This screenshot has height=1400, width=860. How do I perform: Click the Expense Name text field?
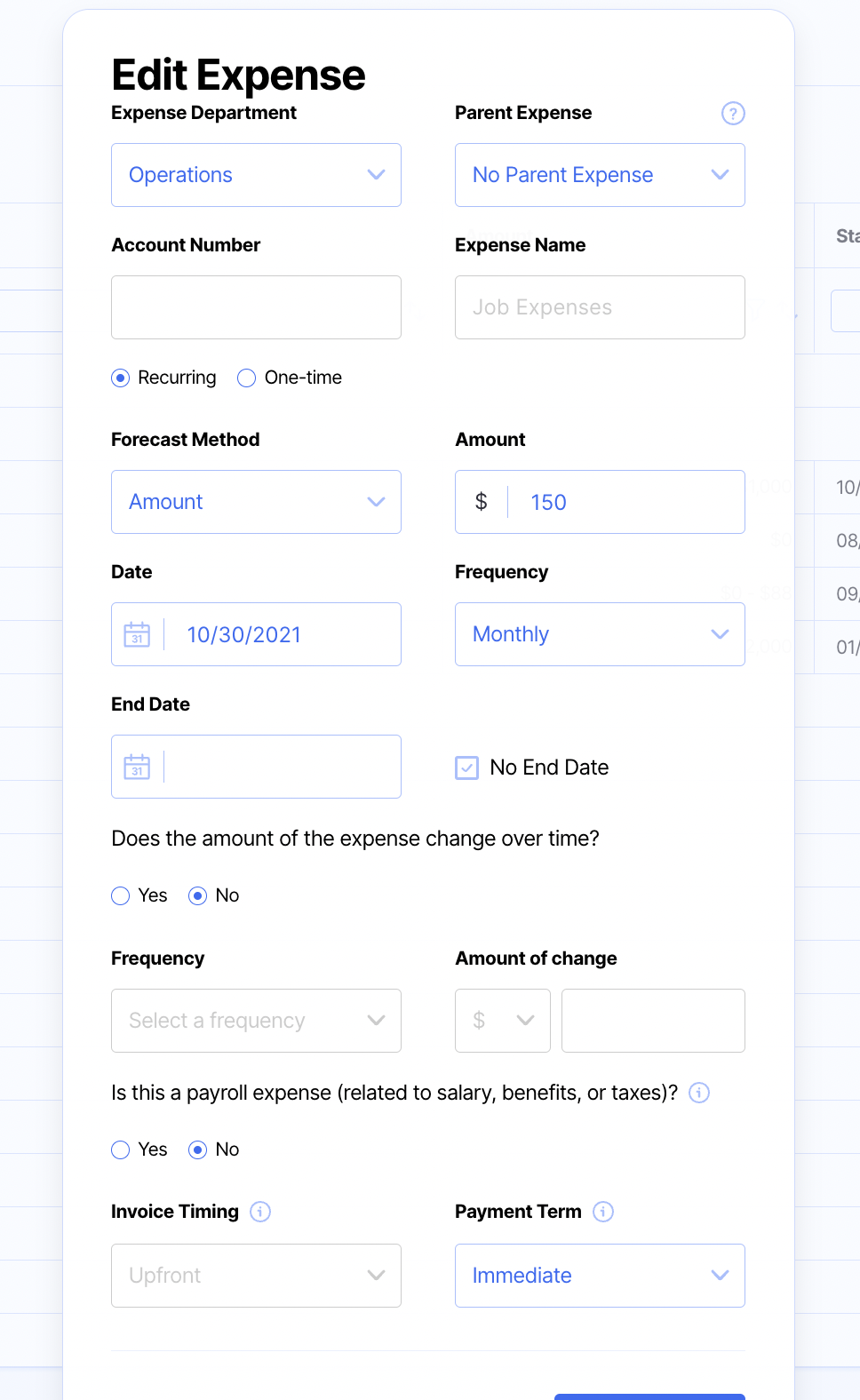click(600, 307)
